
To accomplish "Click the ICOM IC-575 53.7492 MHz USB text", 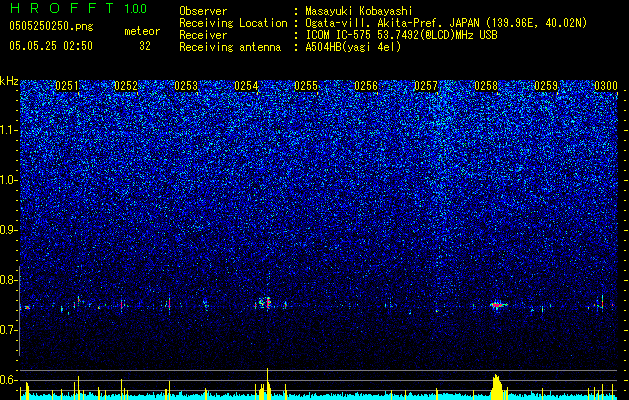I will [401, 35].
